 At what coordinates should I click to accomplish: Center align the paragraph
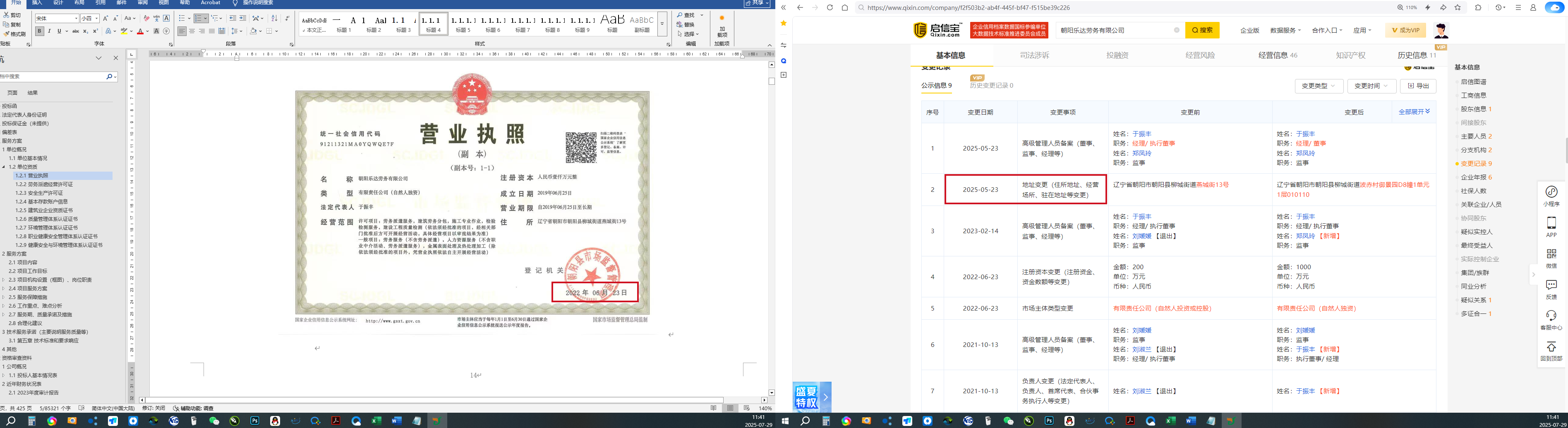point(192,31)
